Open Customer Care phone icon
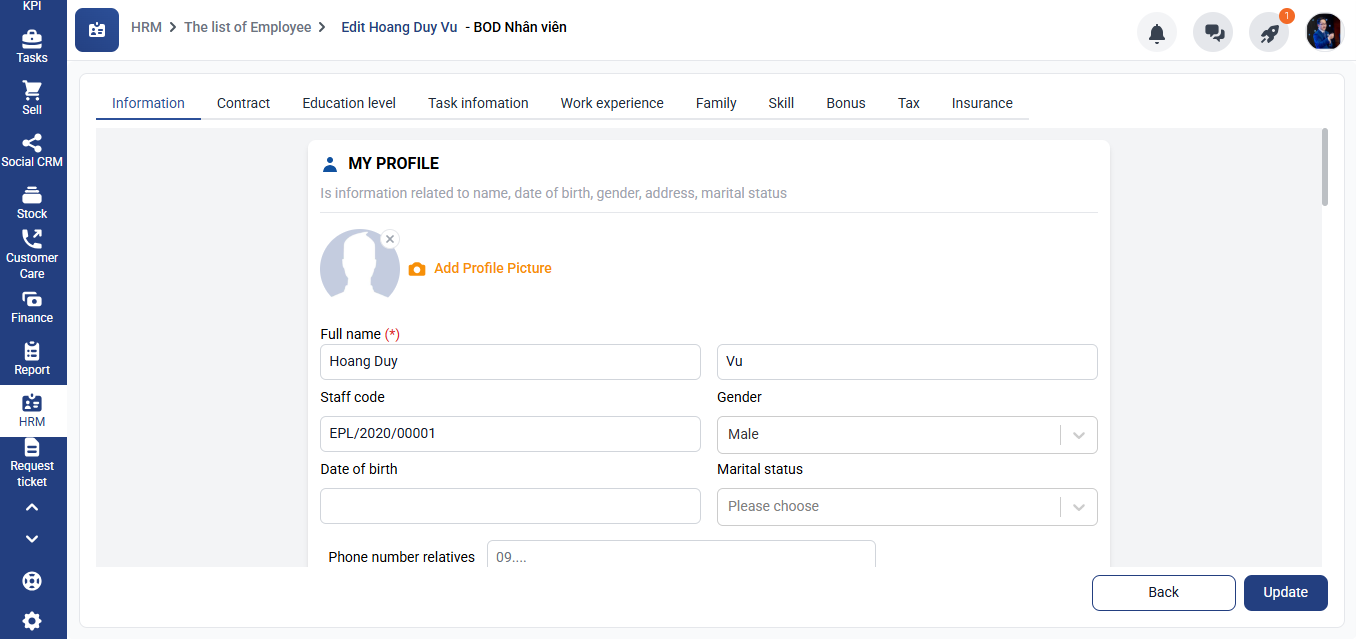 tap(32, 239)
